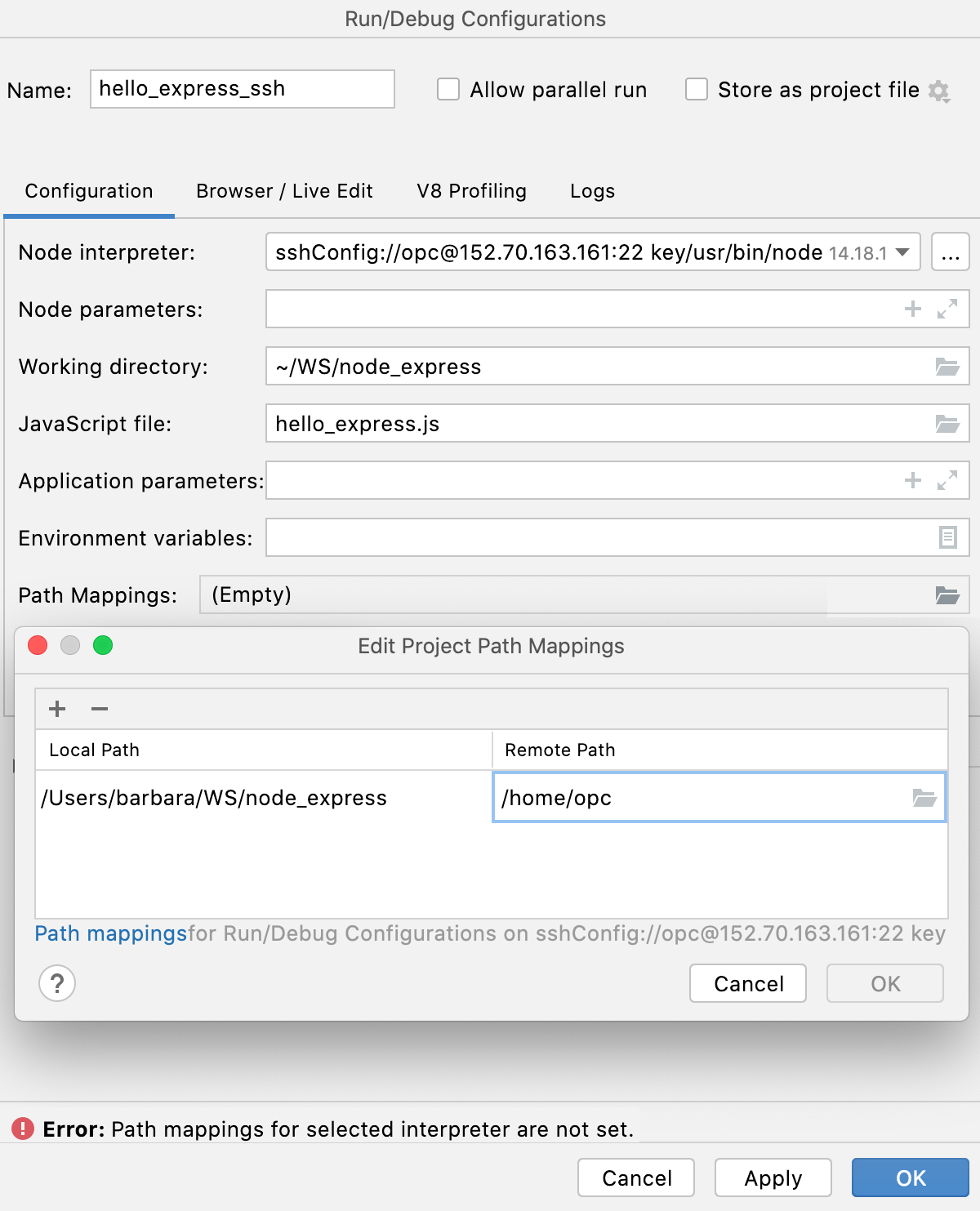The height and width of the screenshot is (1211, 980).
Task: Open help in Edit Project Path Mappings
Action: [56, 983]
